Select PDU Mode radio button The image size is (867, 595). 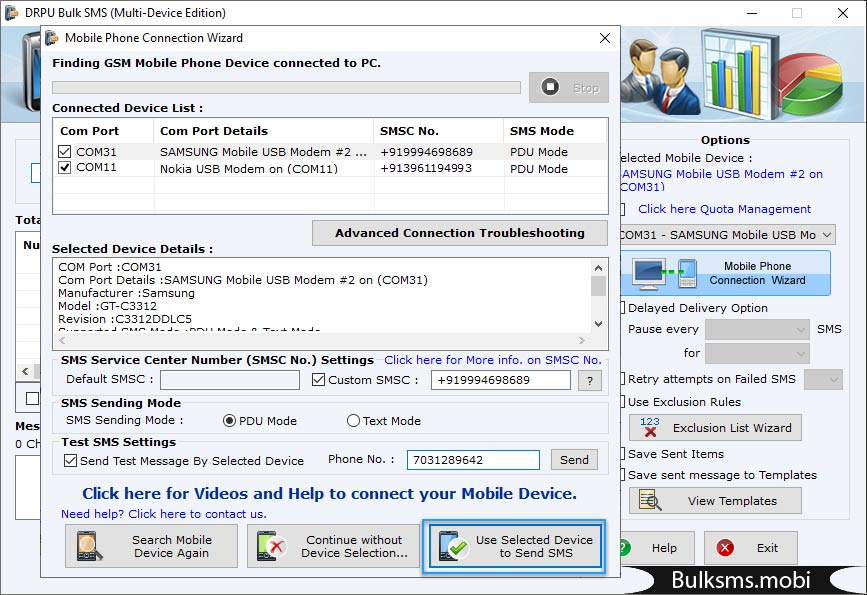click(x=229, y=421)
